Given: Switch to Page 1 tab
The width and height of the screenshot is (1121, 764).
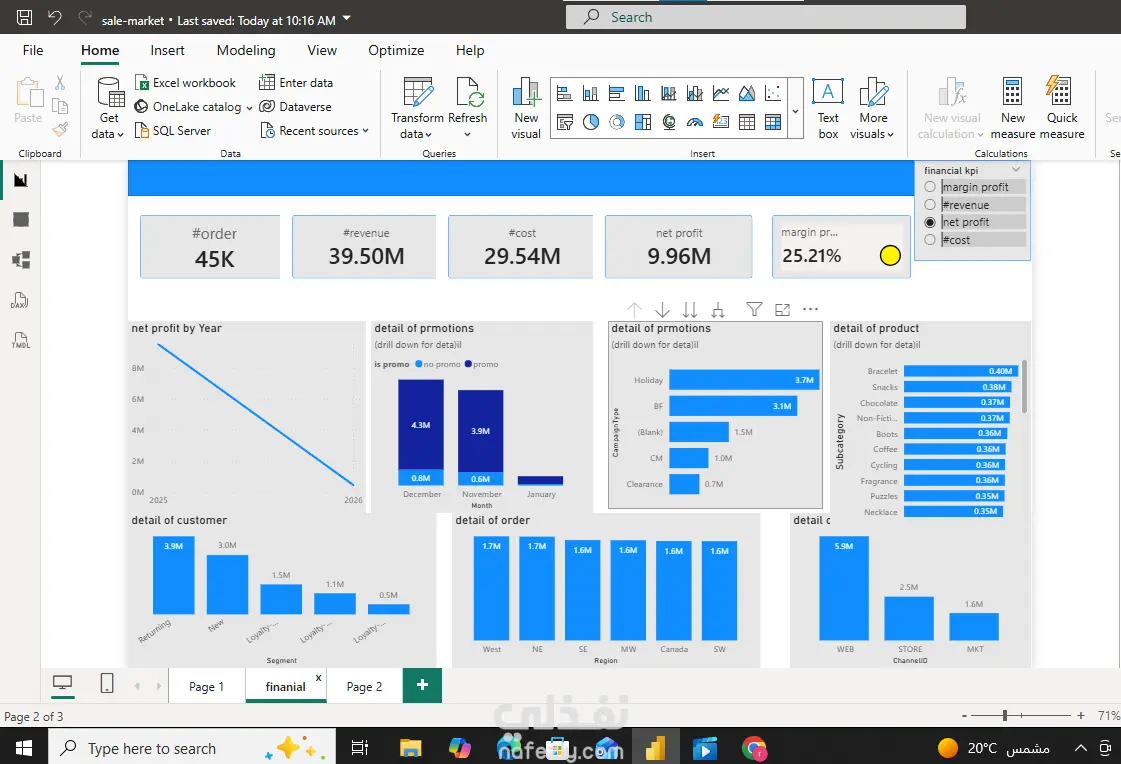Looking at the screenshot, I should click(206, 686).
